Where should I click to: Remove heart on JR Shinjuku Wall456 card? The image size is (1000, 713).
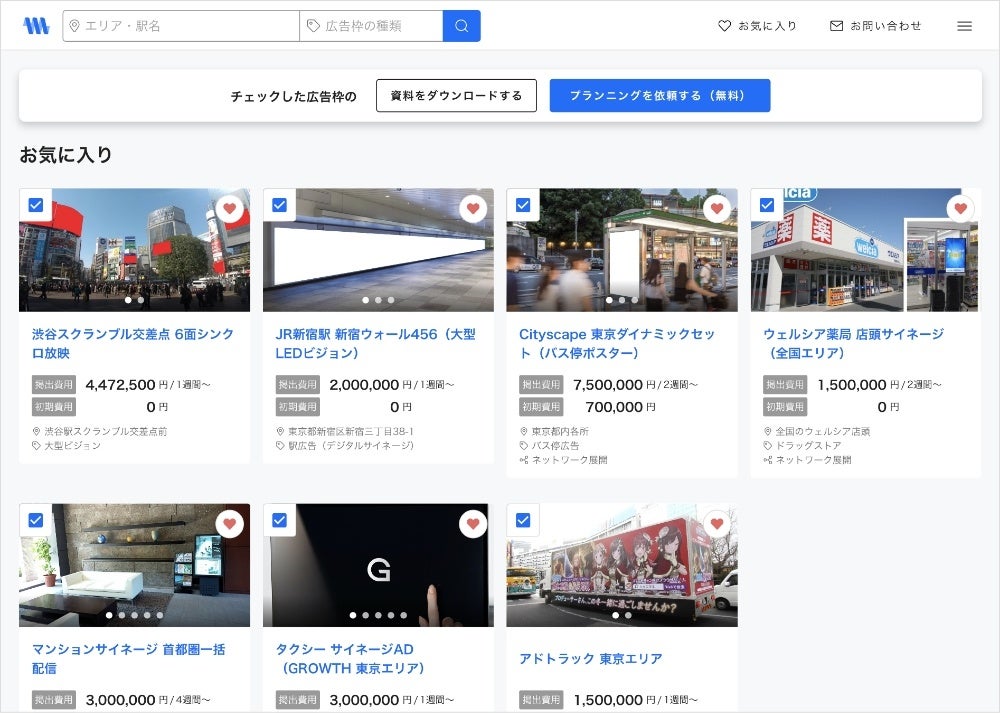point(473,209)
